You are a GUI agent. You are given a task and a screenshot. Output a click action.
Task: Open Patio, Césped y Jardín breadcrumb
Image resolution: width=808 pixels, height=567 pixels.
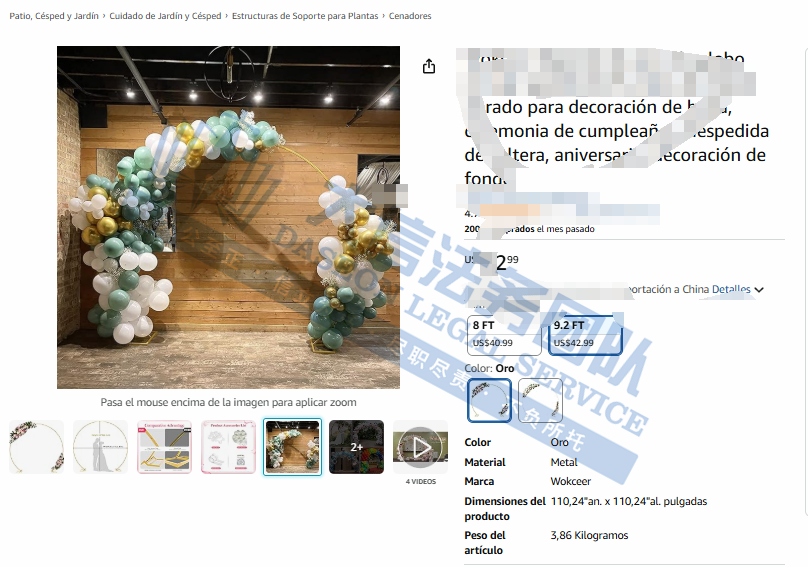[x=54, y=16]
